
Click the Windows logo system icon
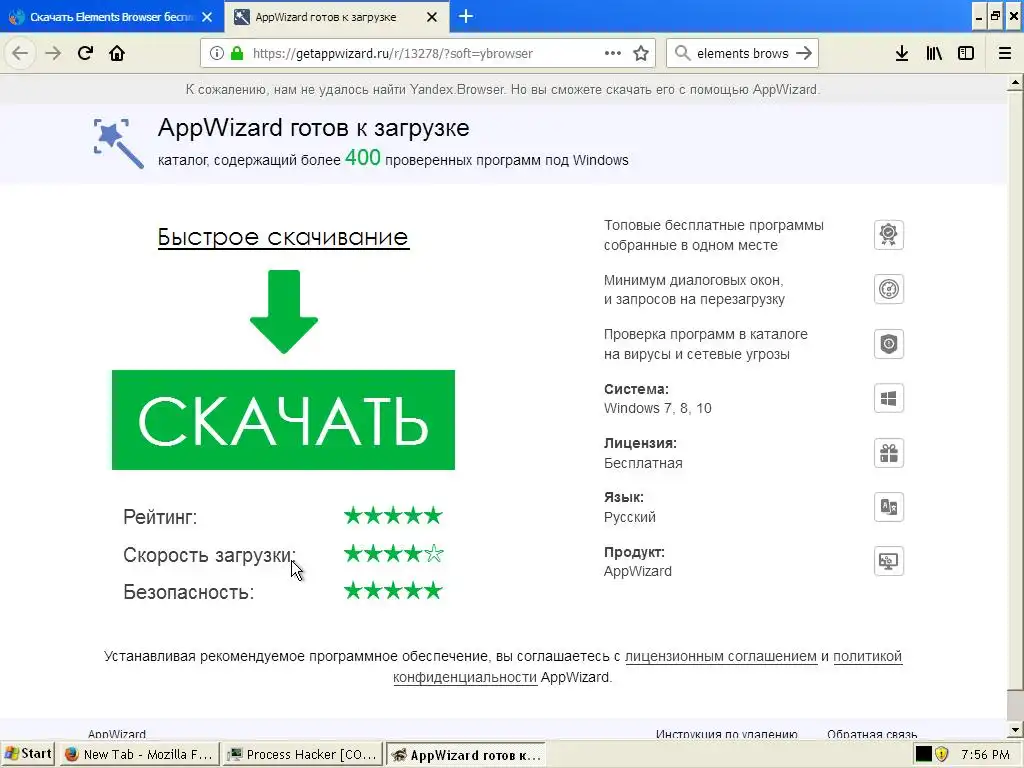pos(888,398)
